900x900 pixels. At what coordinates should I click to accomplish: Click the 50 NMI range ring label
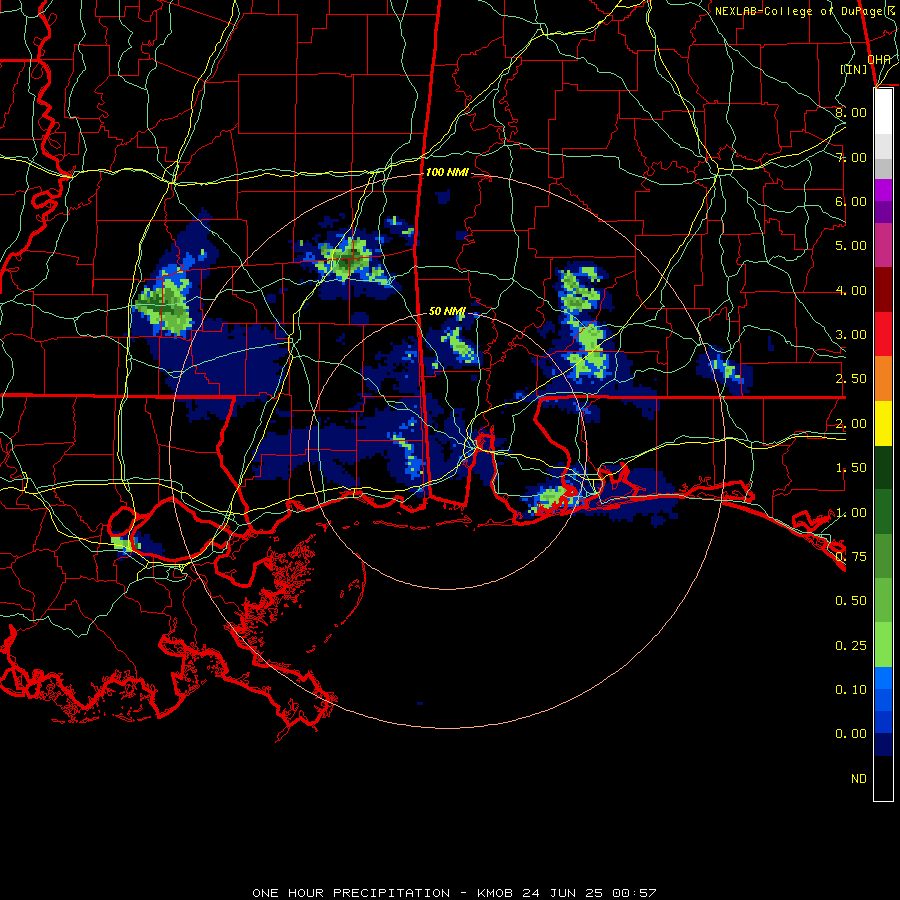click(447, 311)
